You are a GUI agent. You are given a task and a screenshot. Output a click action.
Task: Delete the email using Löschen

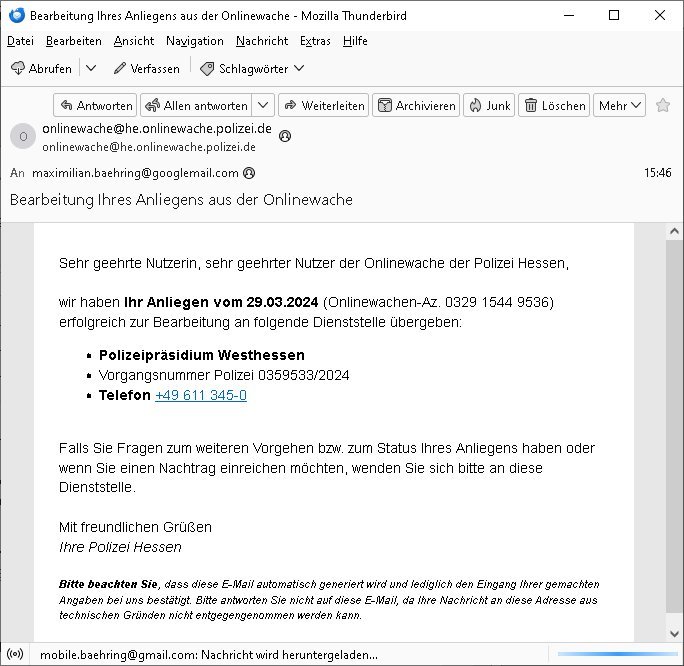554,106
